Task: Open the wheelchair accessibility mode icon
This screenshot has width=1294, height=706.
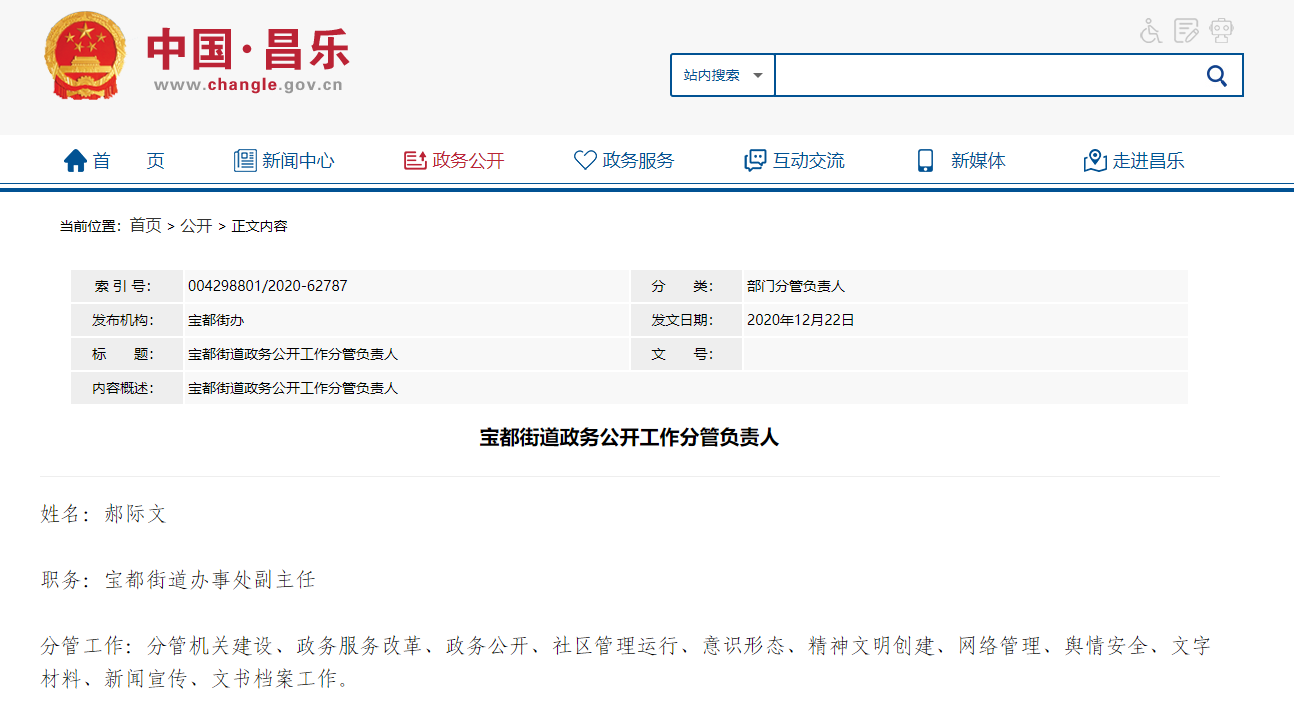Action: 1151,31
